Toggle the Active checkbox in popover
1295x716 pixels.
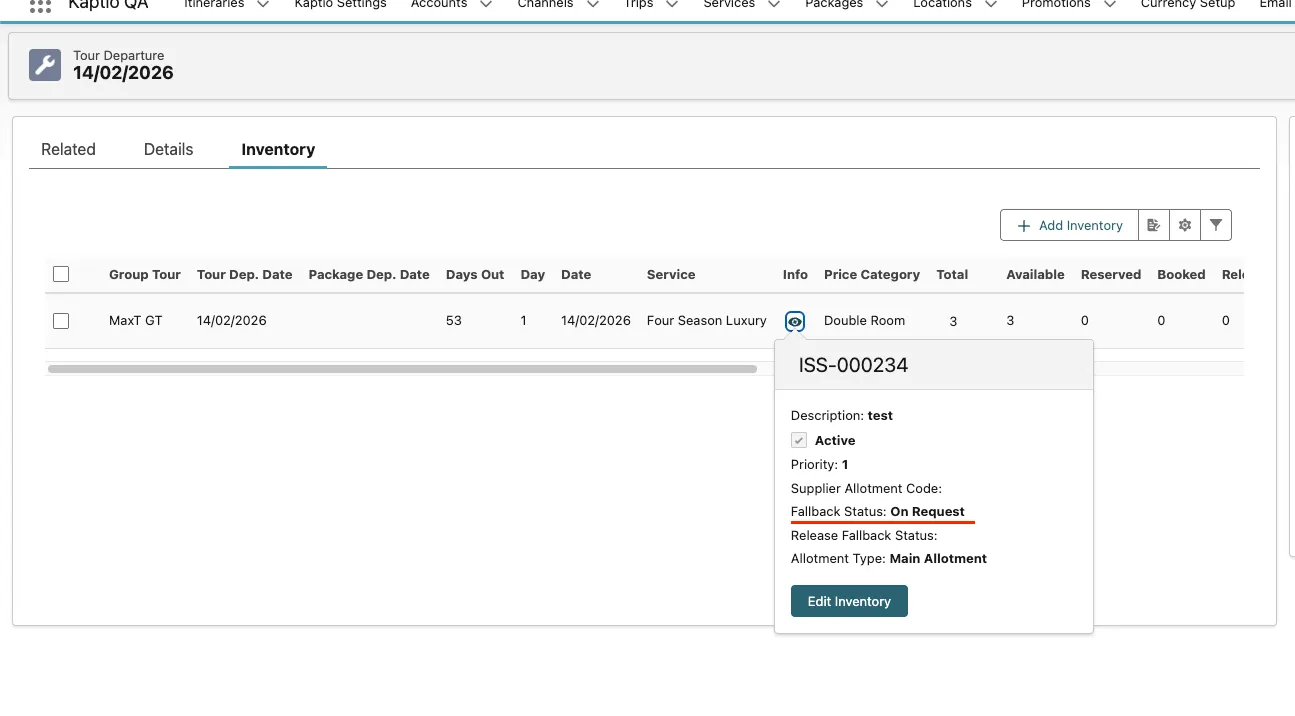click(x=799, y=440)
